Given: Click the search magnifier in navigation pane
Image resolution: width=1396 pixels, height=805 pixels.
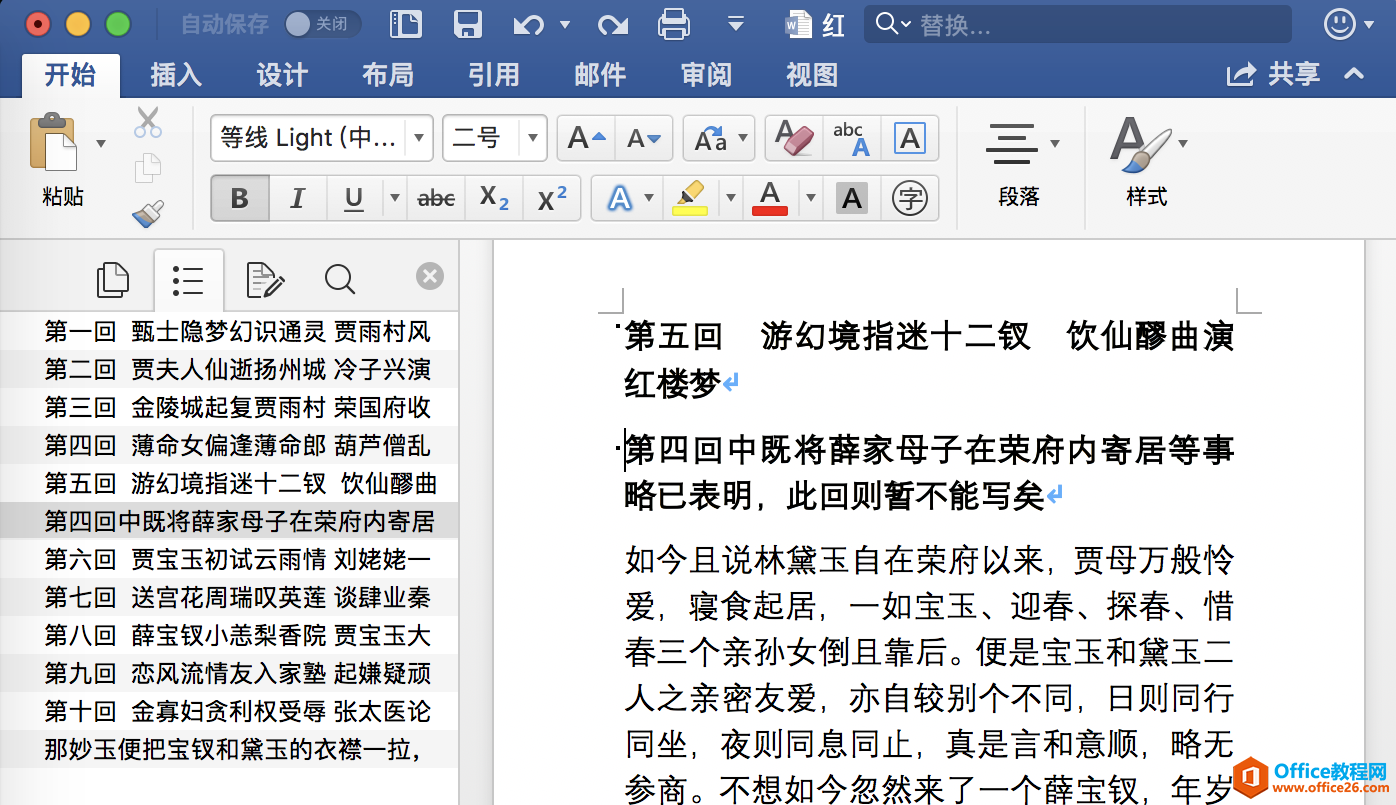Looking at the screenshot, I should pyautogui.click(x=340, y=281).
